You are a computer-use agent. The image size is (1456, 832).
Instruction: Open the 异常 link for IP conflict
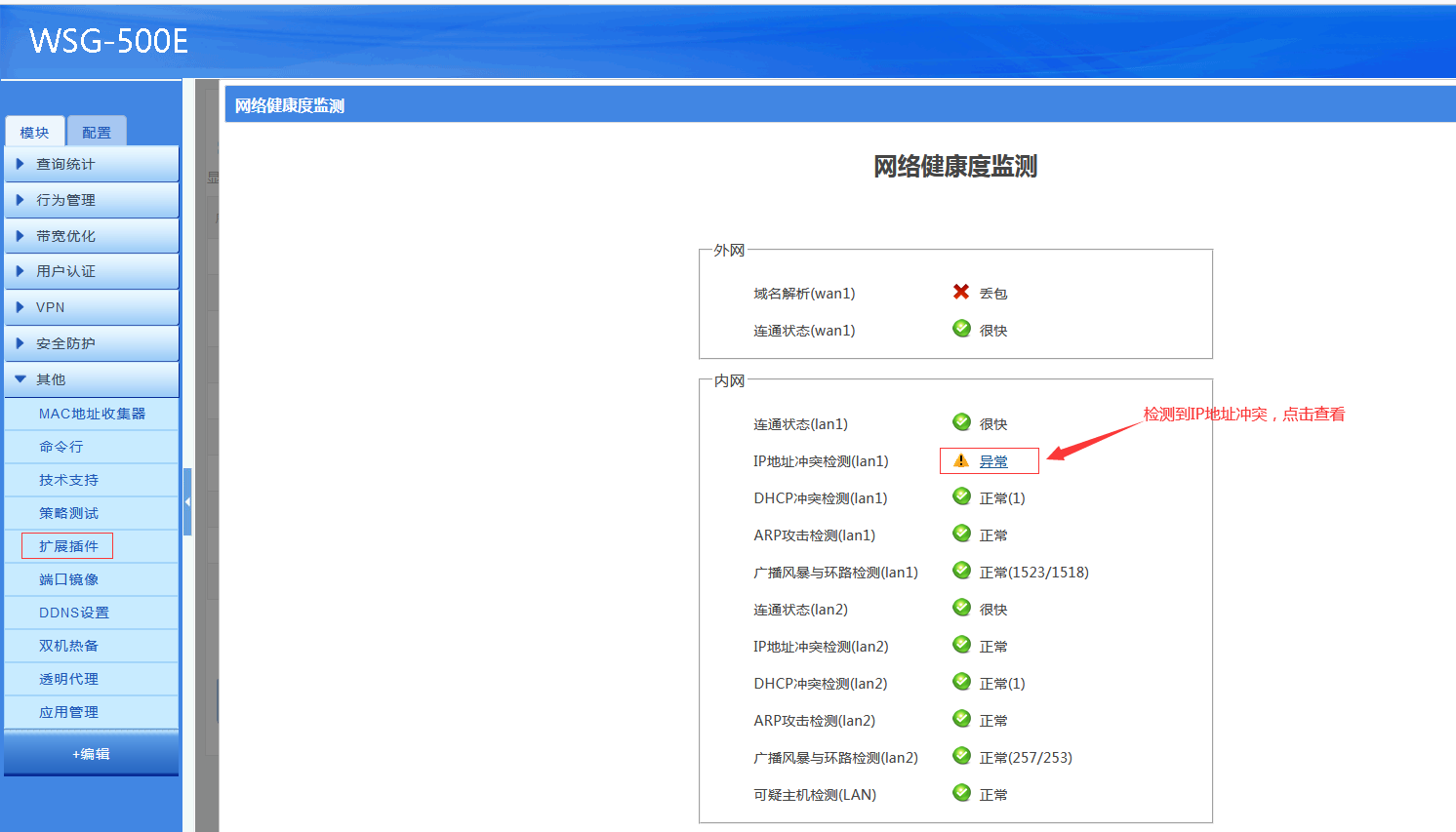point(993,461)
